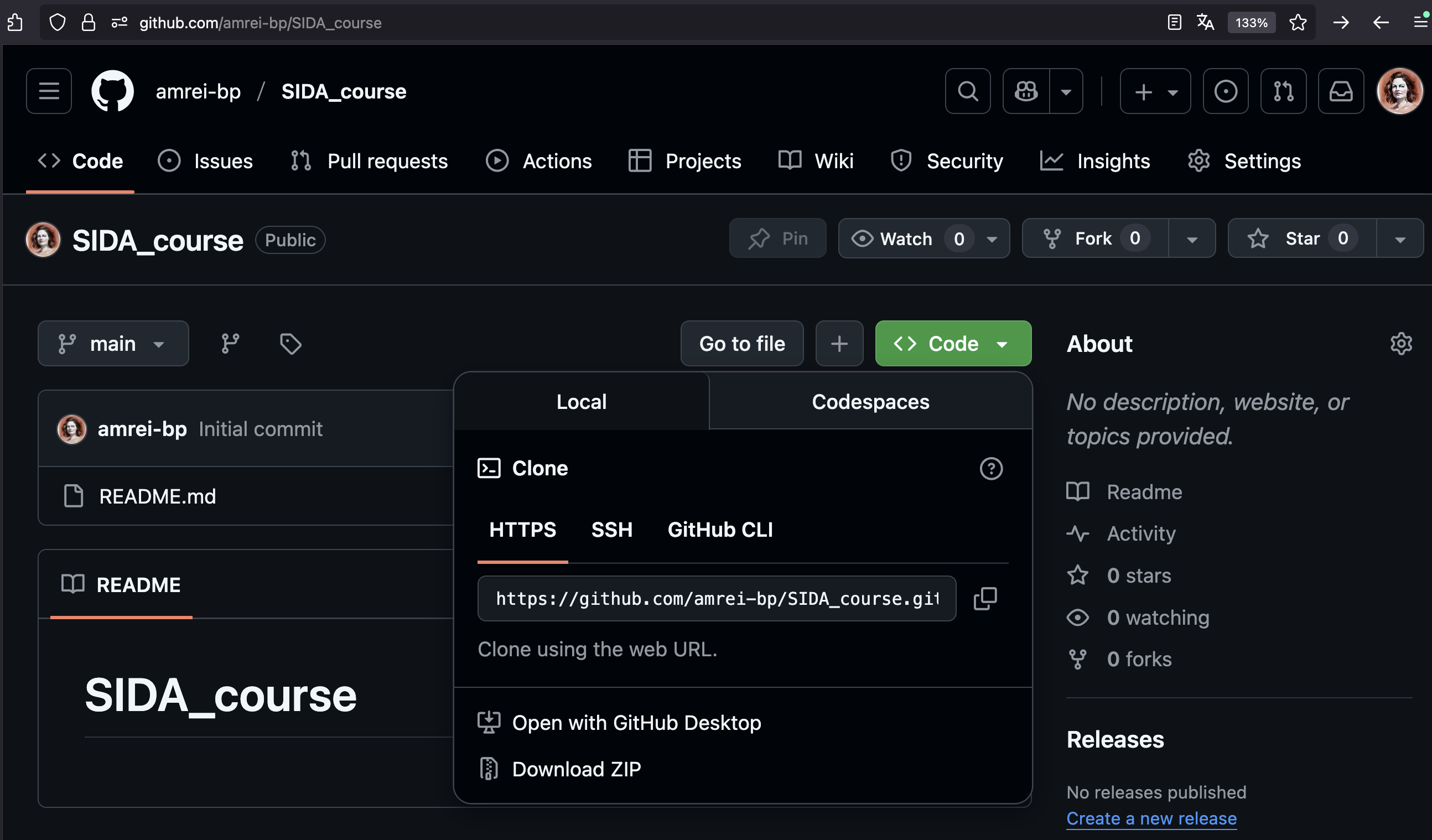The image size is (1432, 840).
Task: Open the GitHub search box
Action: (968, 91)
